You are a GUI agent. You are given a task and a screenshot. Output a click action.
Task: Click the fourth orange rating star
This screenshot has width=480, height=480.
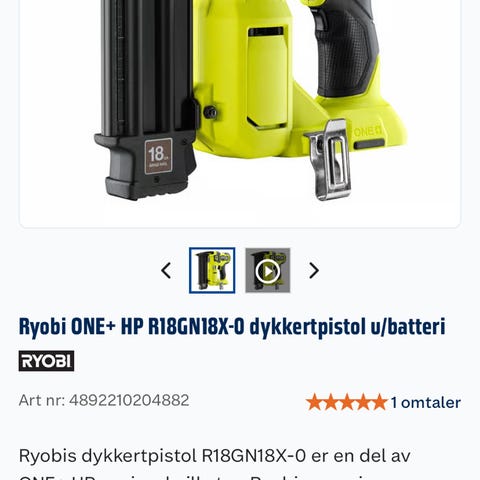click(x=363, y=402)
